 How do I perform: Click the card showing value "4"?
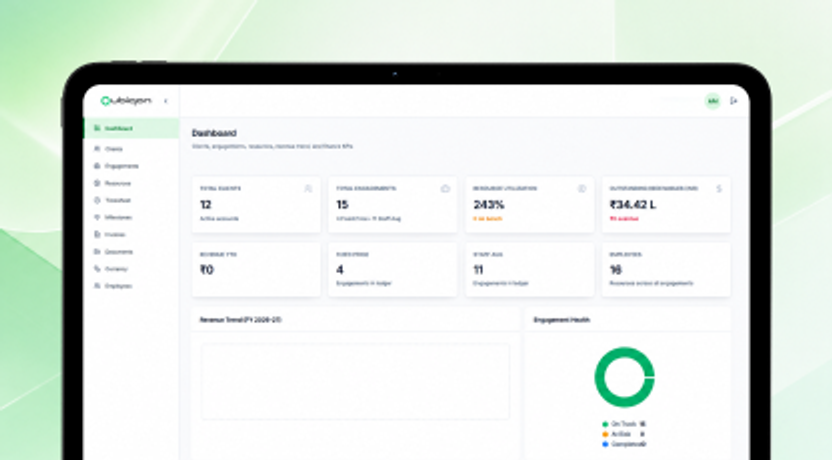click(393, 270)
